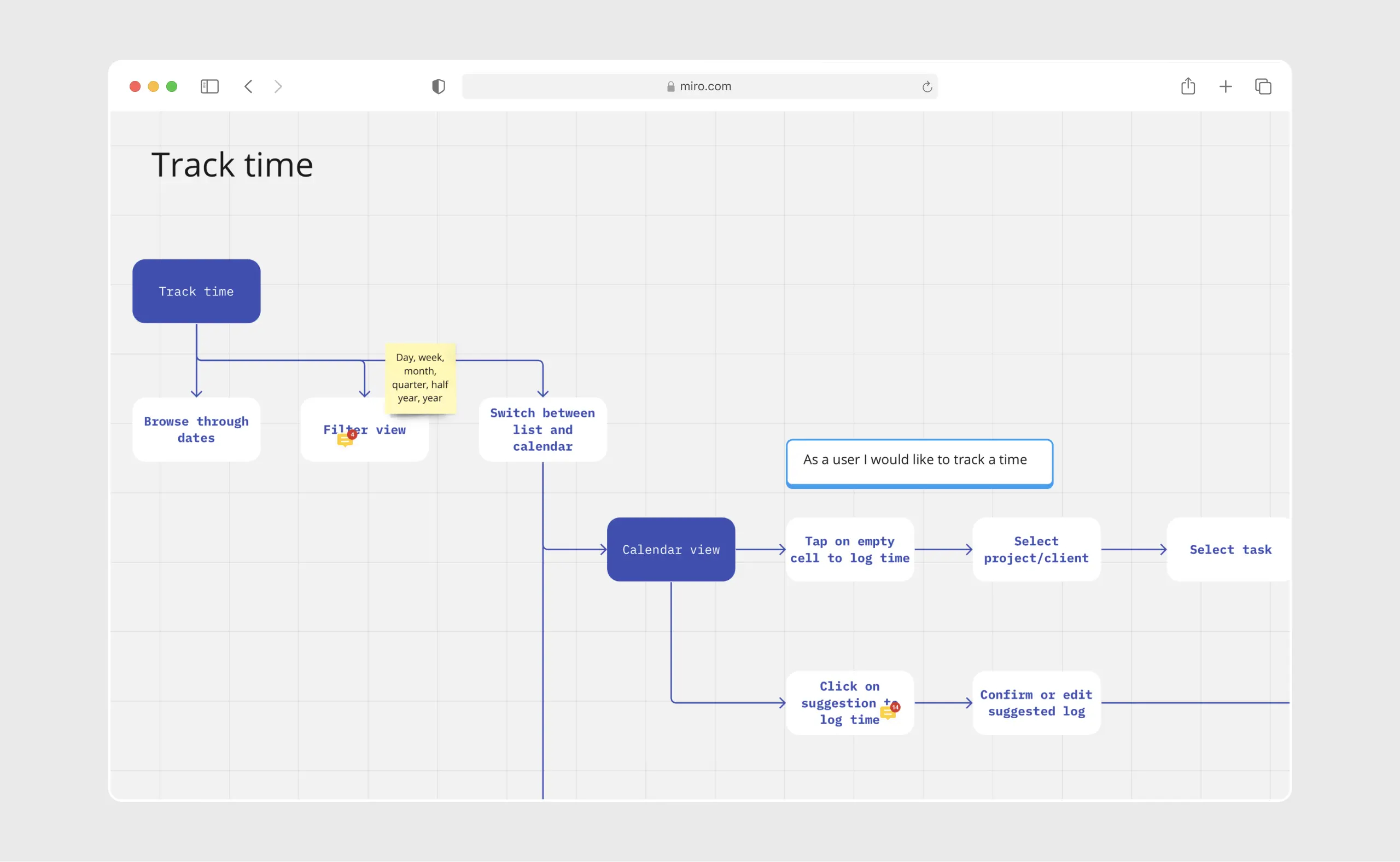
Task: Click the large Track time heading
Action: pyautogui.click(x=232, y=165)
